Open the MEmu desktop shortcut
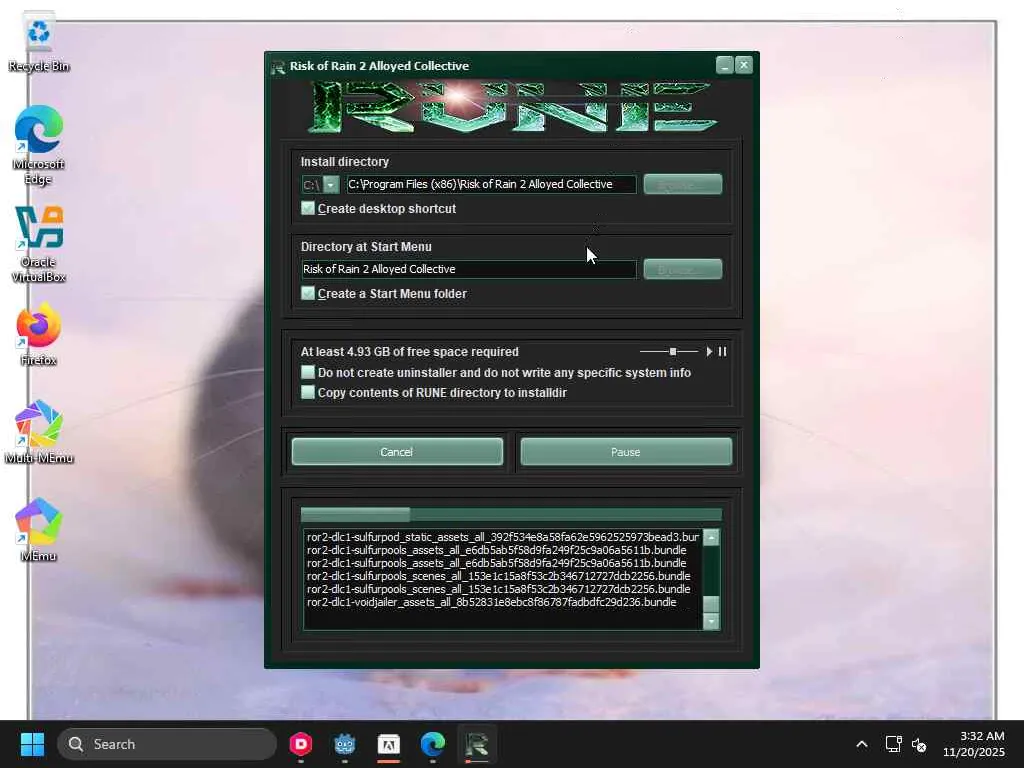The image size is (1024, 768). (39, 530)
